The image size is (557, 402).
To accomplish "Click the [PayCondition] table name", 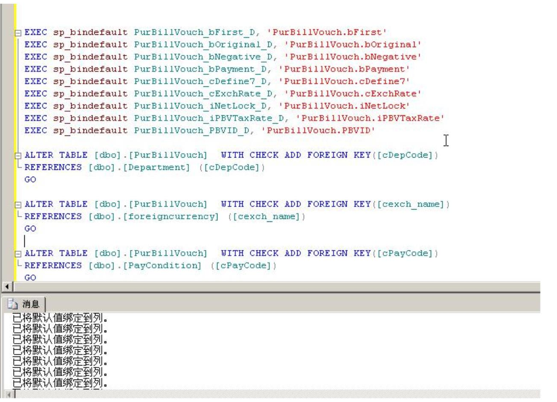I will click(x=162, y=265).
